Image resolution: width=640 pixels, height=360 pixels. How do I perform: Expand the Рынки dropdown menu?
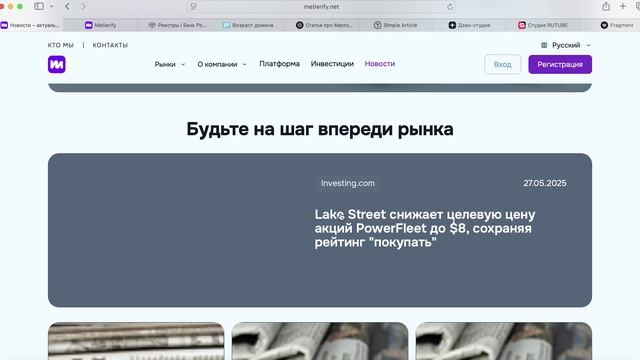(170, 64)
